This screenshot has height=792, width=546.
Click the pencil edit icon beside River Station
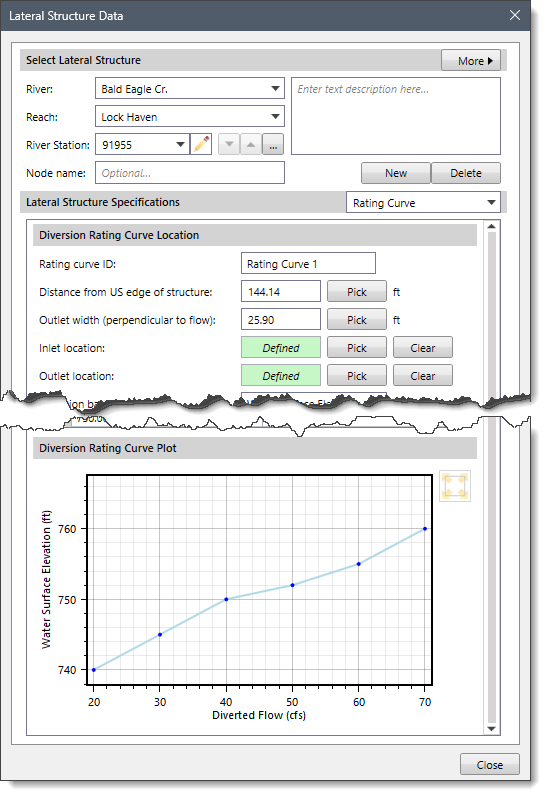point(201,145)
